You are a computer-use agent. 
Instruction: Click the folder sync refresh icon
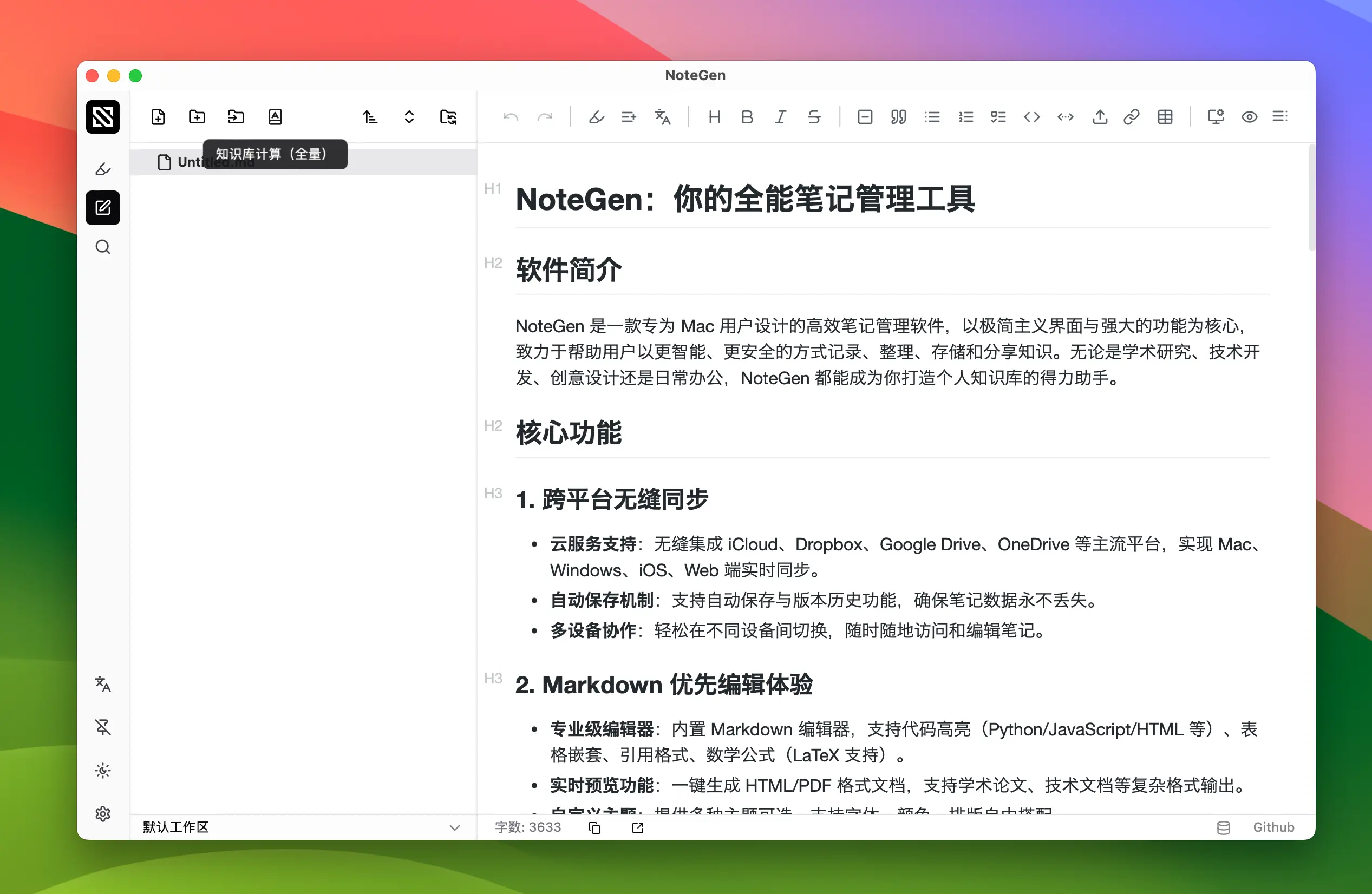[448, 117]
